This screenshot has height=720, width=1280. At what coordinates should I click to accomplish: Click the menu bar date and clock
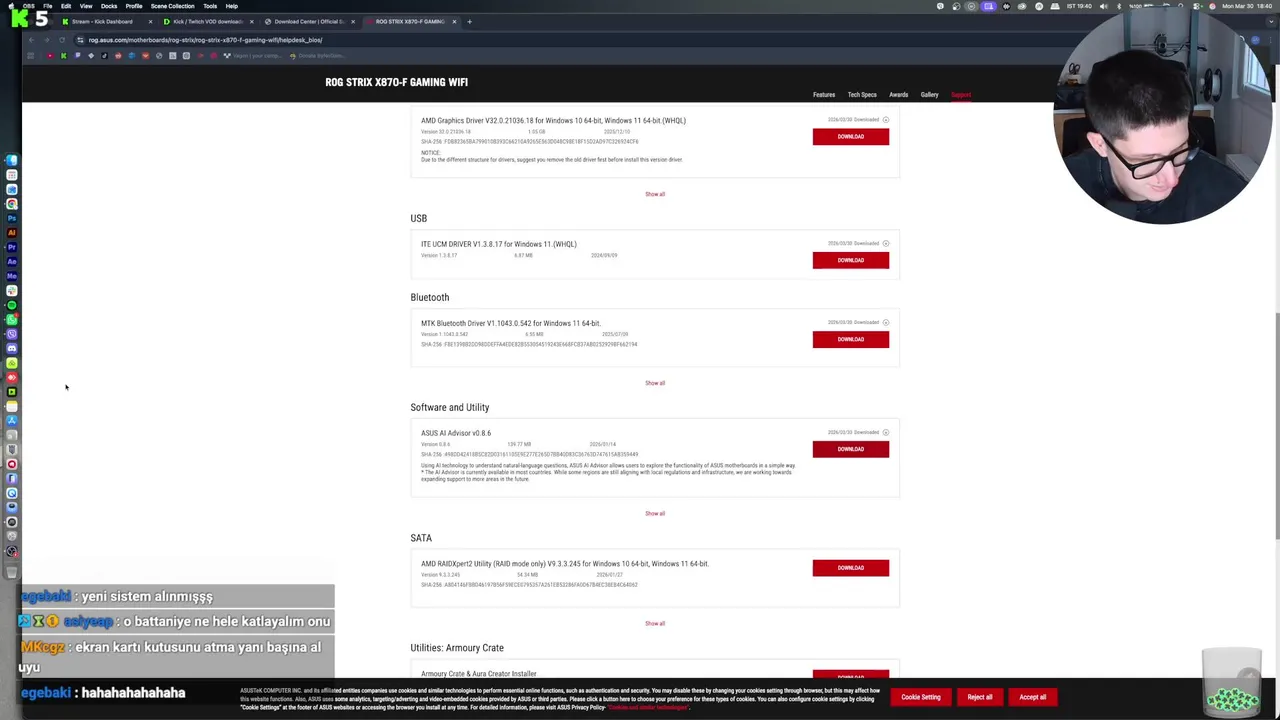[x=1247, y=6]
